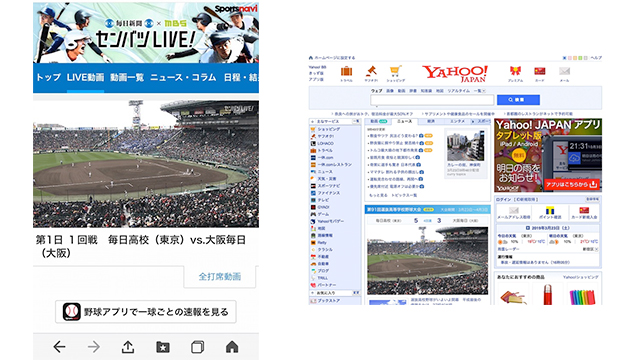Tap the browser forward arrow
The height and width of the screenshot is (360, 640).
[94, 347]
